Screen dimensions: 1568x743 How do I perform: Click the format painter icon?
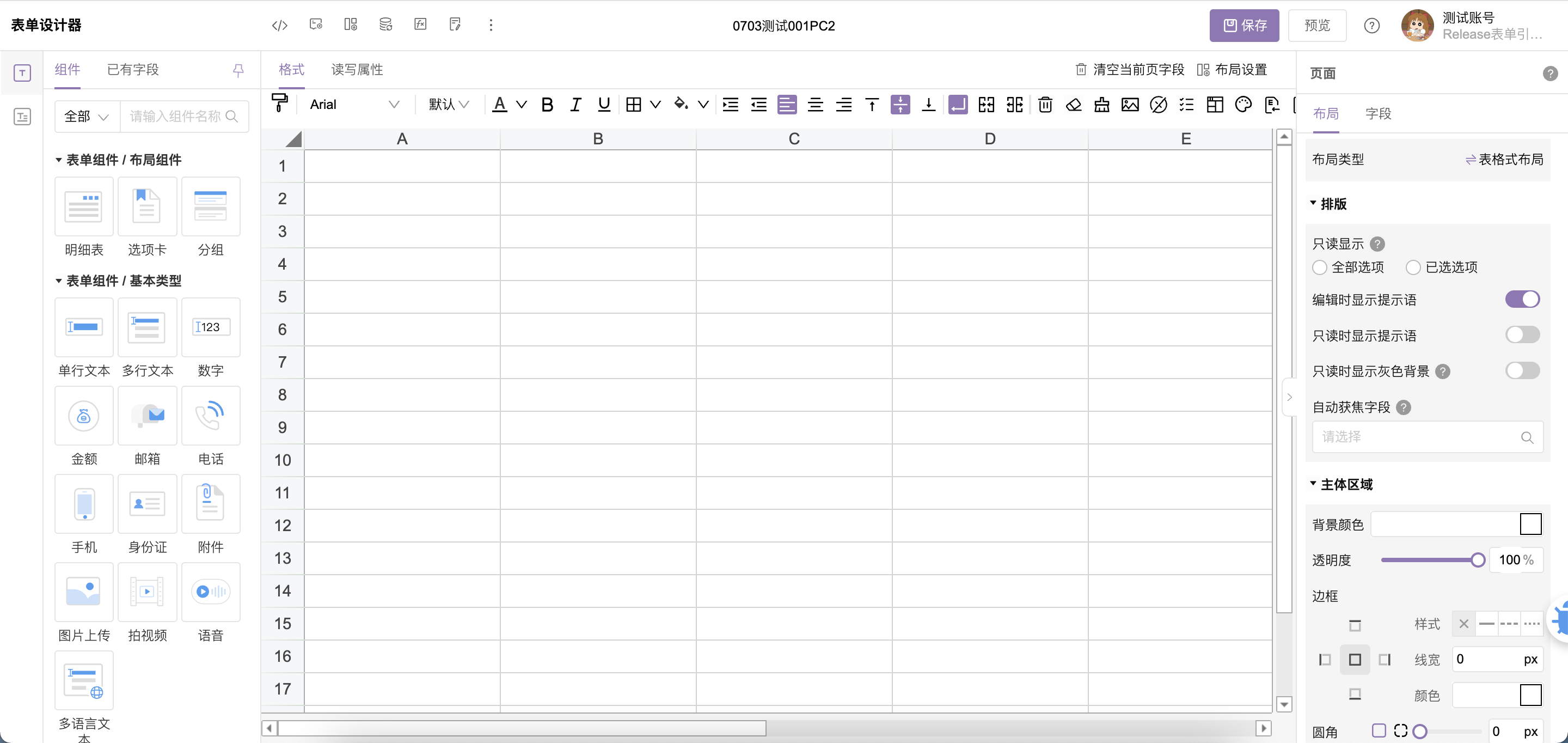tap(279, 104)
